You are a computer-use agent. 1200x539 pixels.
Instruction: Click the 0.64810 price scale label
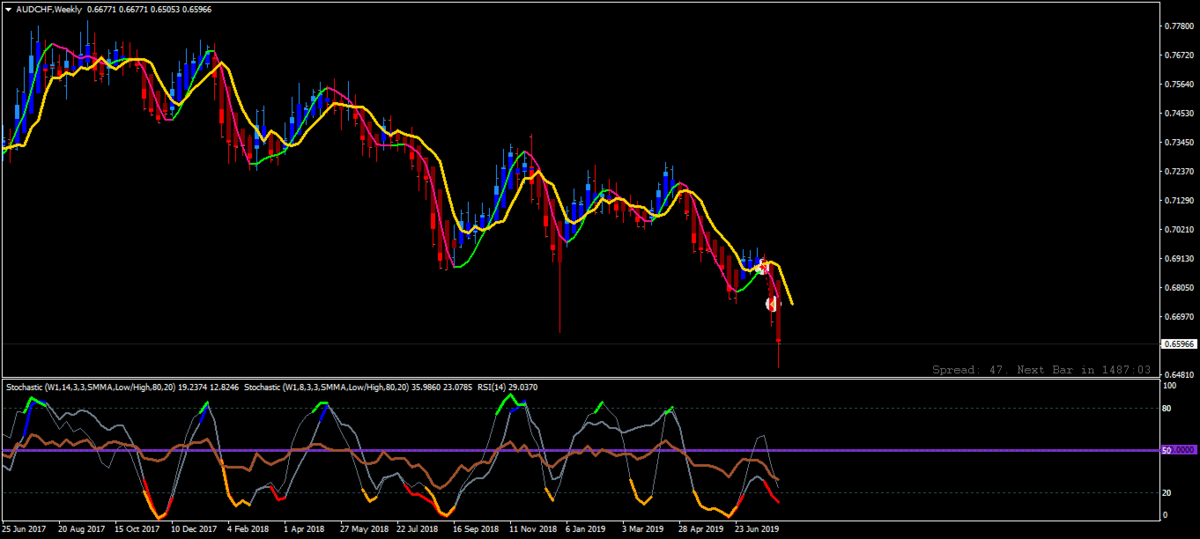(1181, 374)
